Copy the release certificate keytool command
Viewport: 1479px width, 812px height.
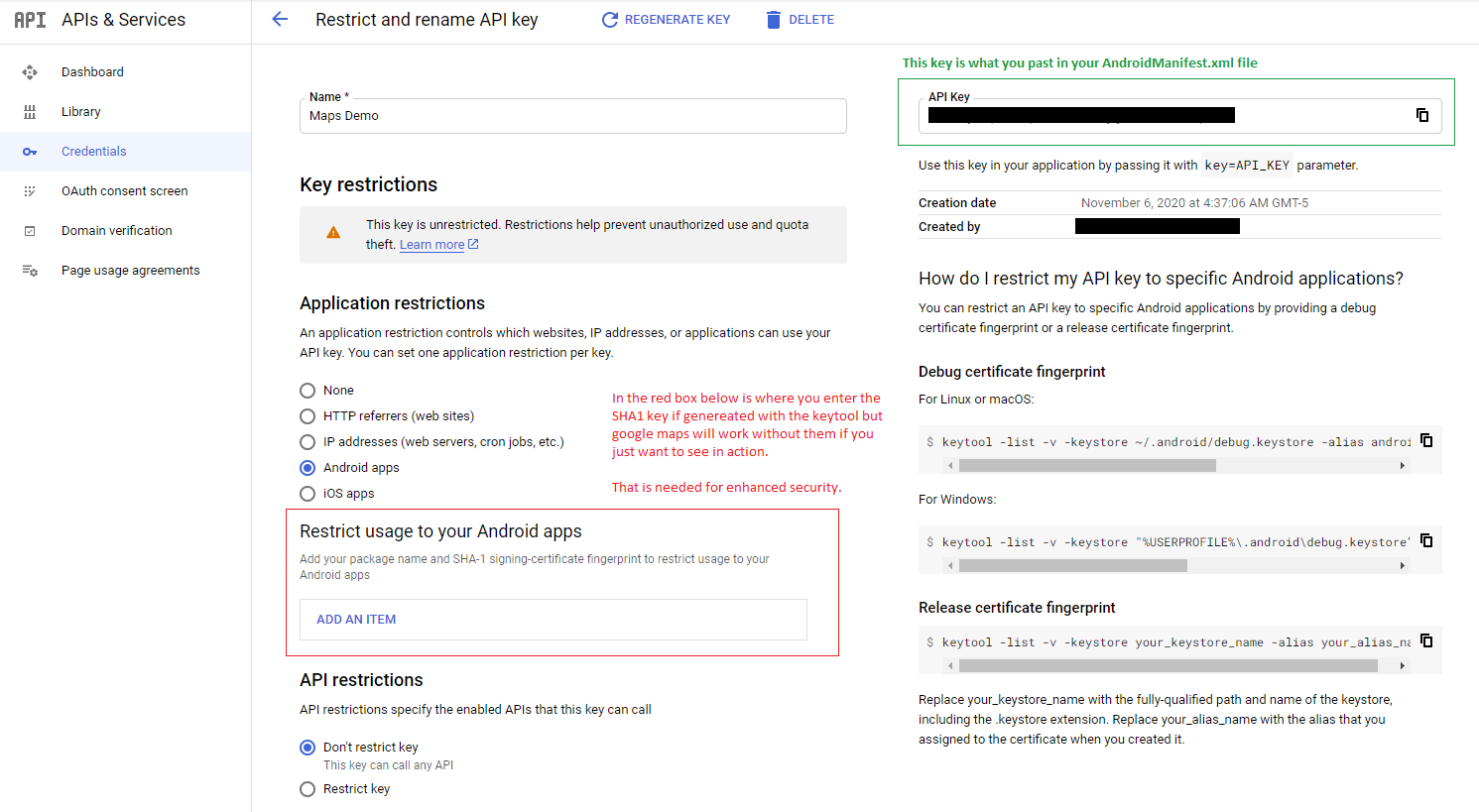[1426, 640]
